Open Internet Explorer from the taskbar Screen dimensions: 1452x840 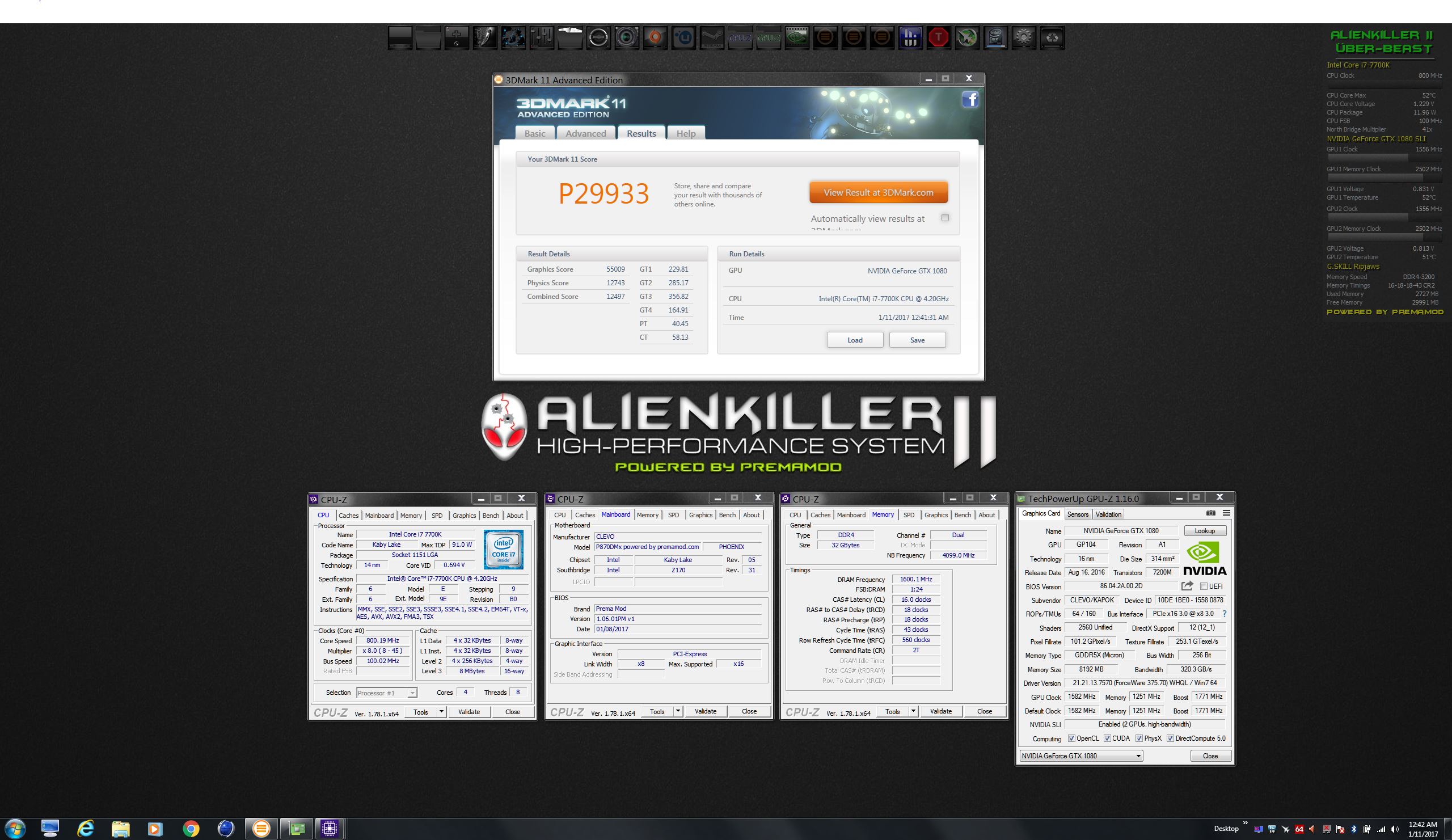[x=85, y=829]
